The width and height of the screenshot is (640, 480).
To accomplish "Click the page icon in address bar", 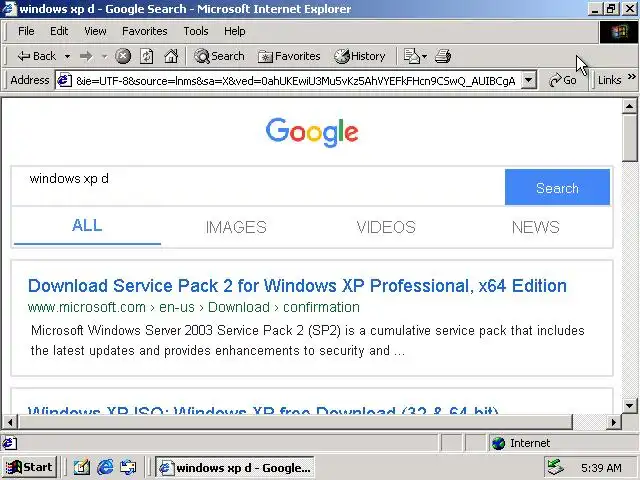I will click(x=64, y=80).
